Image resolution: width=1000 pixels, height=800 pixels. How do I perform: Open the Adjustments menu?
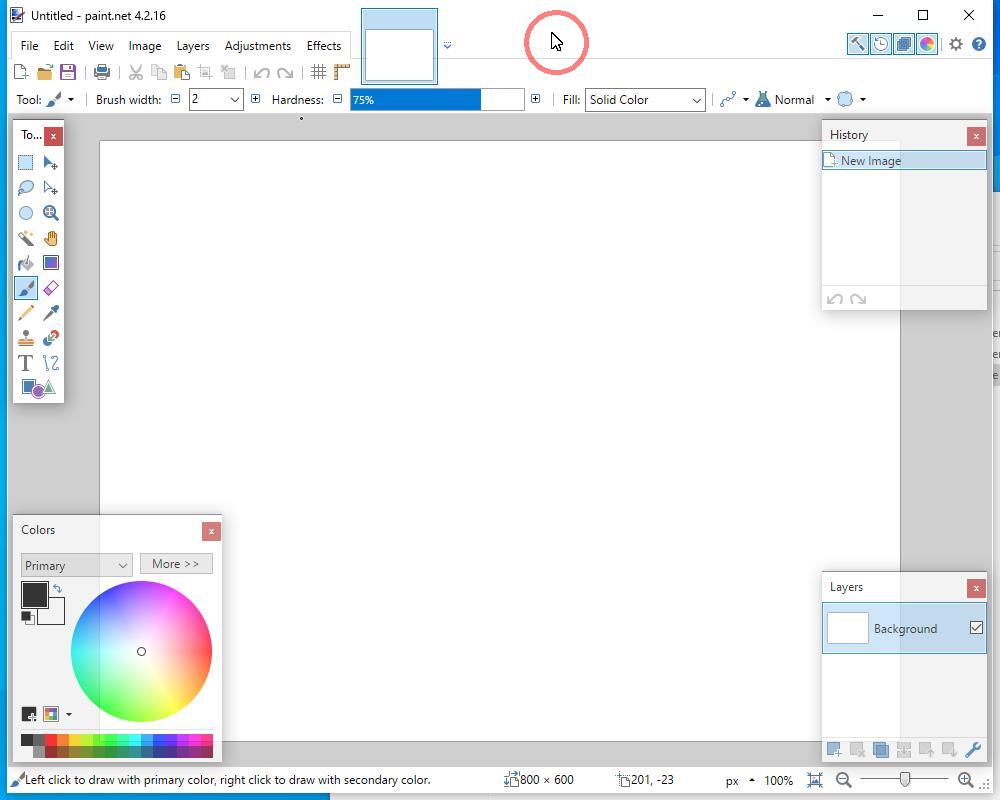(257, 46)
